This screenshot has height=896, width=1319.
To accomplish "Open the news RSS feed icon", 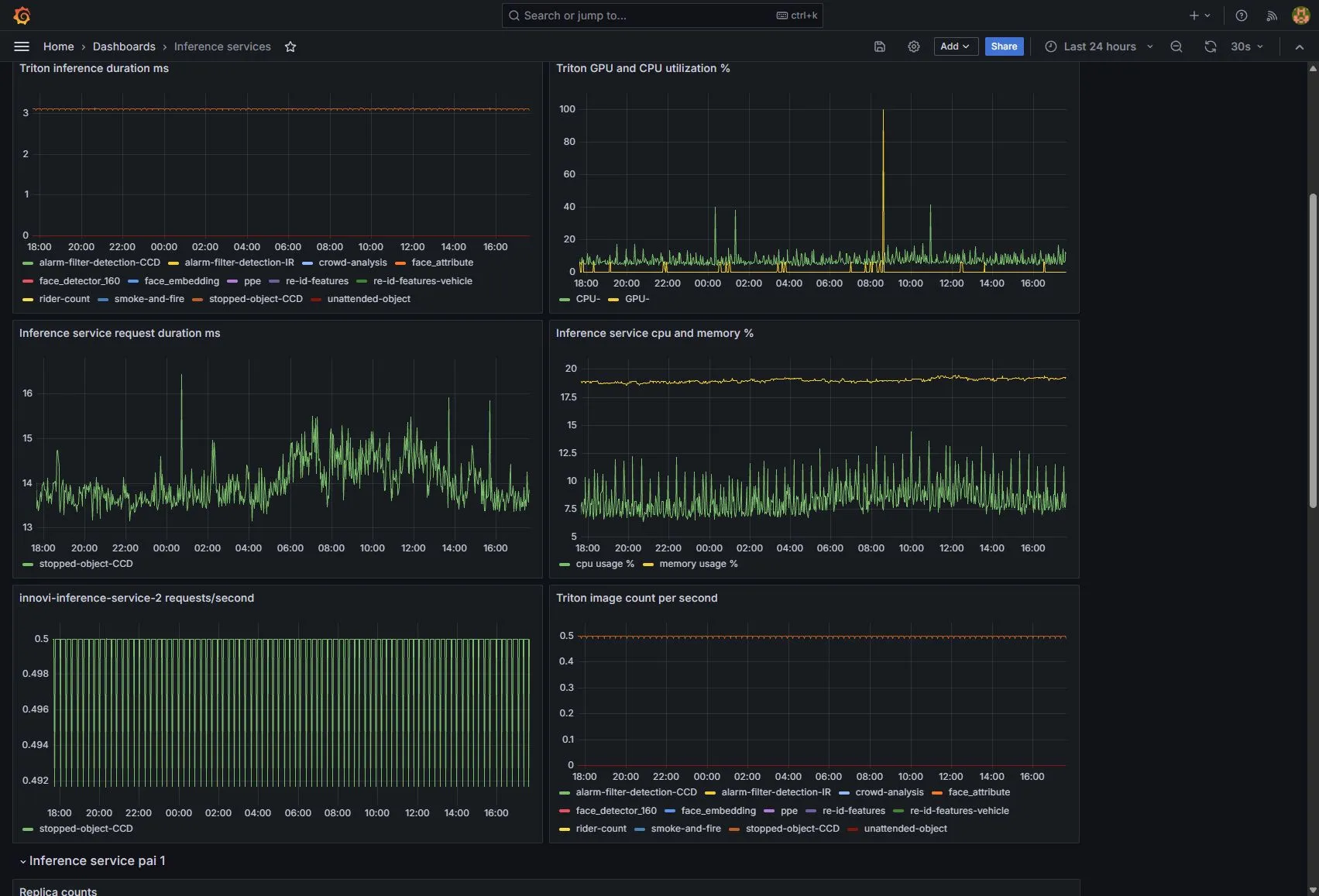I will 1272,15.
